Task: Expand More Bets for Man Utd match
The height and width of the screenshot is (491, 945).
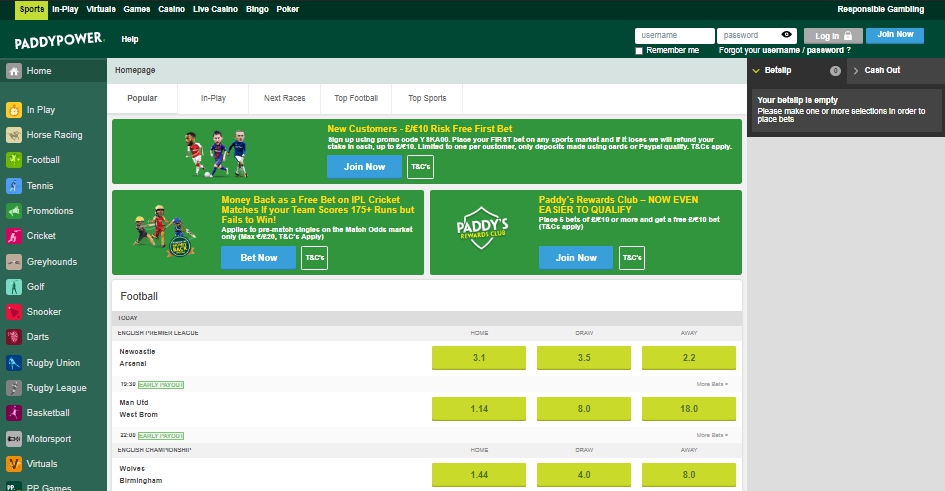Action: click(712, 435)
